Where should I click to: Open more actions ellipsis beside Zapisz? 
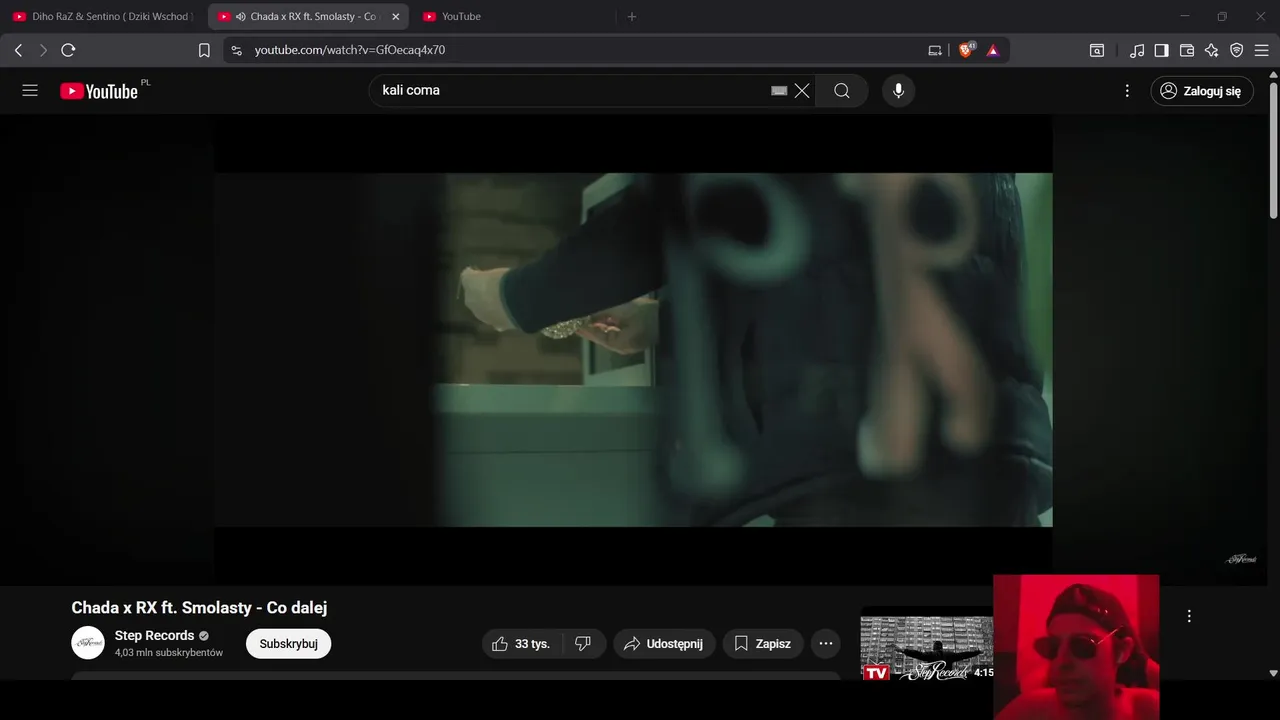click(826, 644)
